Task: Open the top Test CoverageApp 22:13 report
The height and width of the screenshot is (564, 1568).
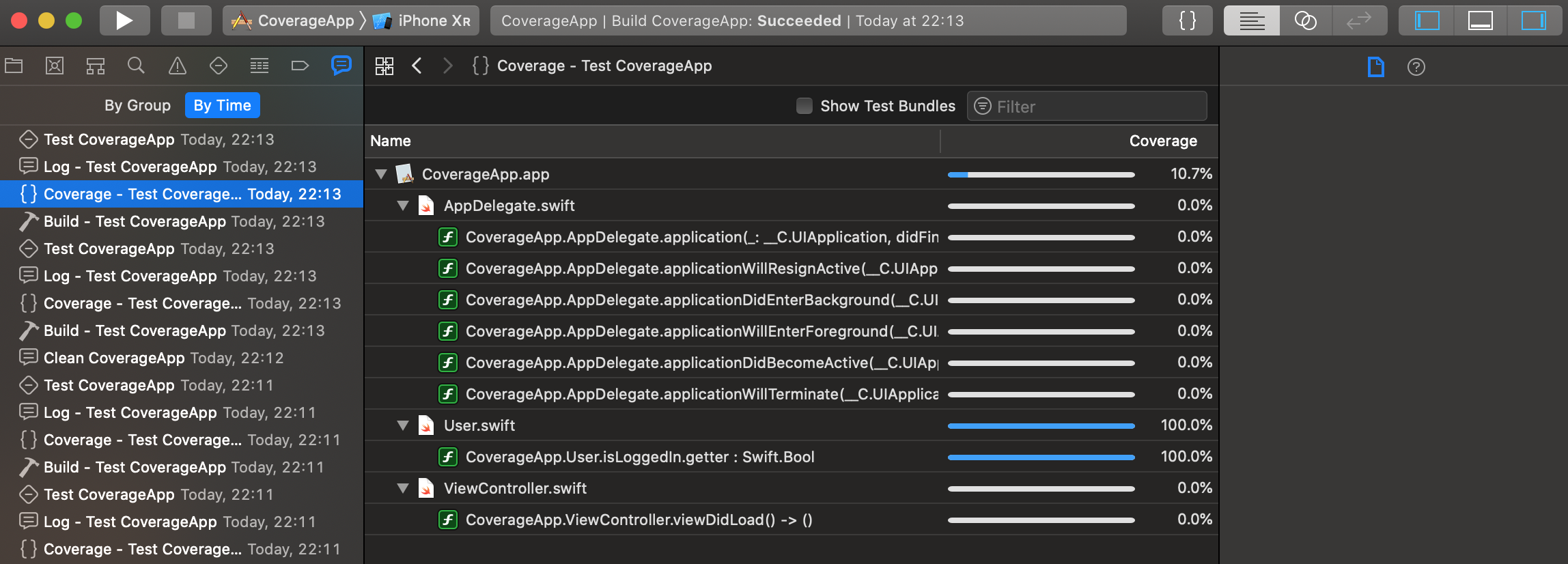Action: pyautogui.click(x=182, y=139)
